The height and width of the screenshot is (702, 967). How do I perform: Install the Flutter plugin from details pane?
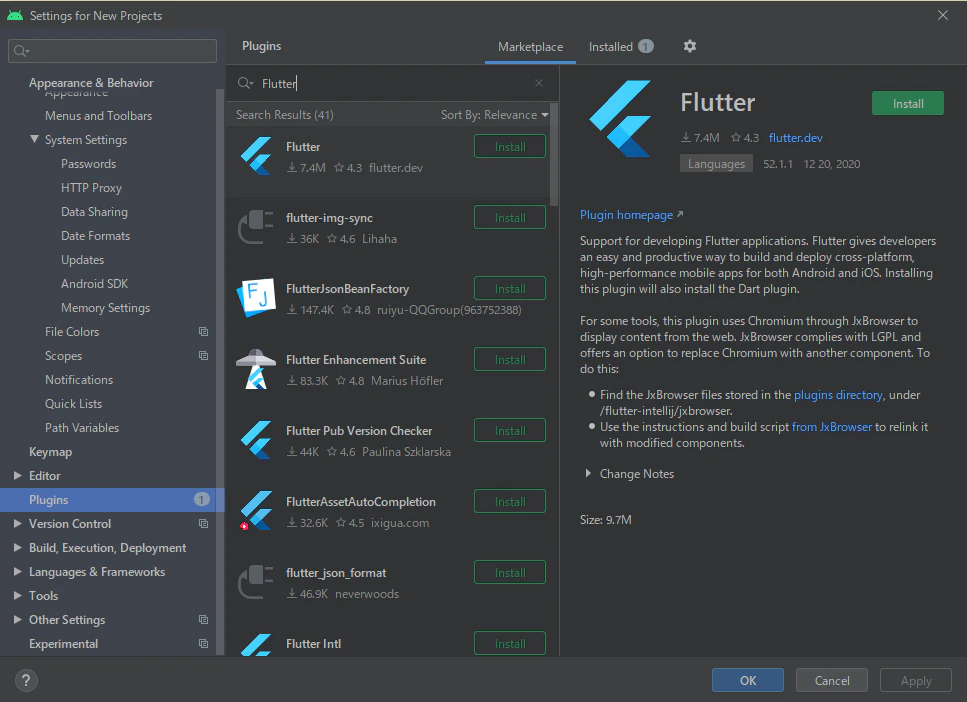tap(908, 103)
